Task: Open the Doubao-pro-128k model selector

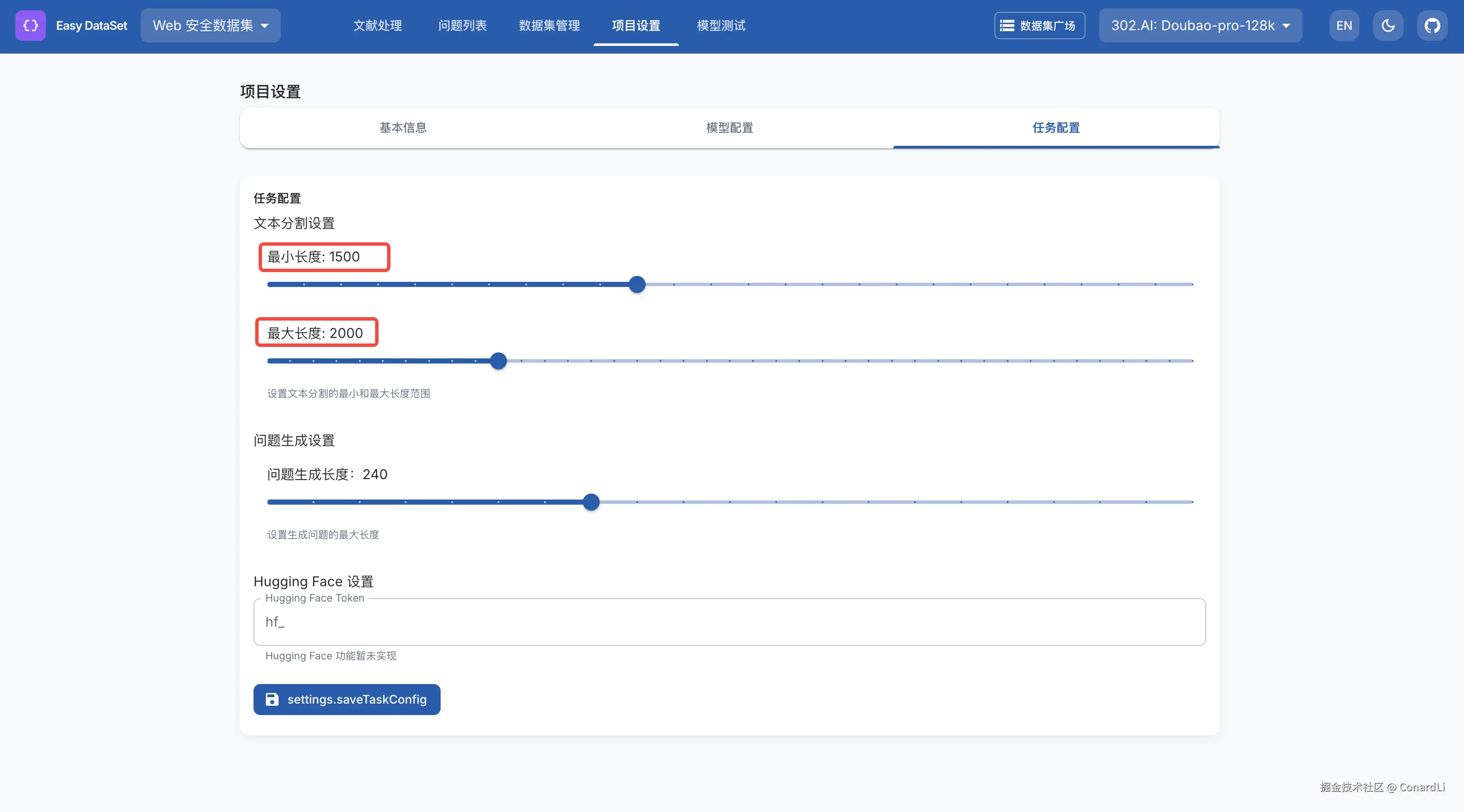Action: tap(1200, 26)
